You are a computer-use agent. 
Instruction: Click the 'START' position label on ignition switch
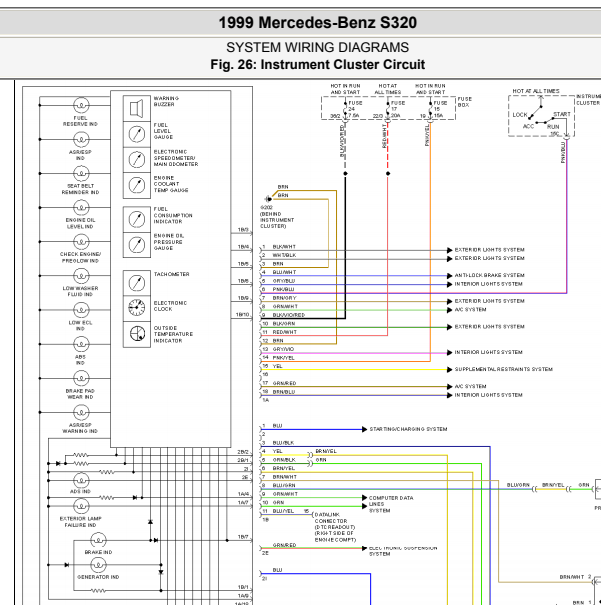point(562,114)
